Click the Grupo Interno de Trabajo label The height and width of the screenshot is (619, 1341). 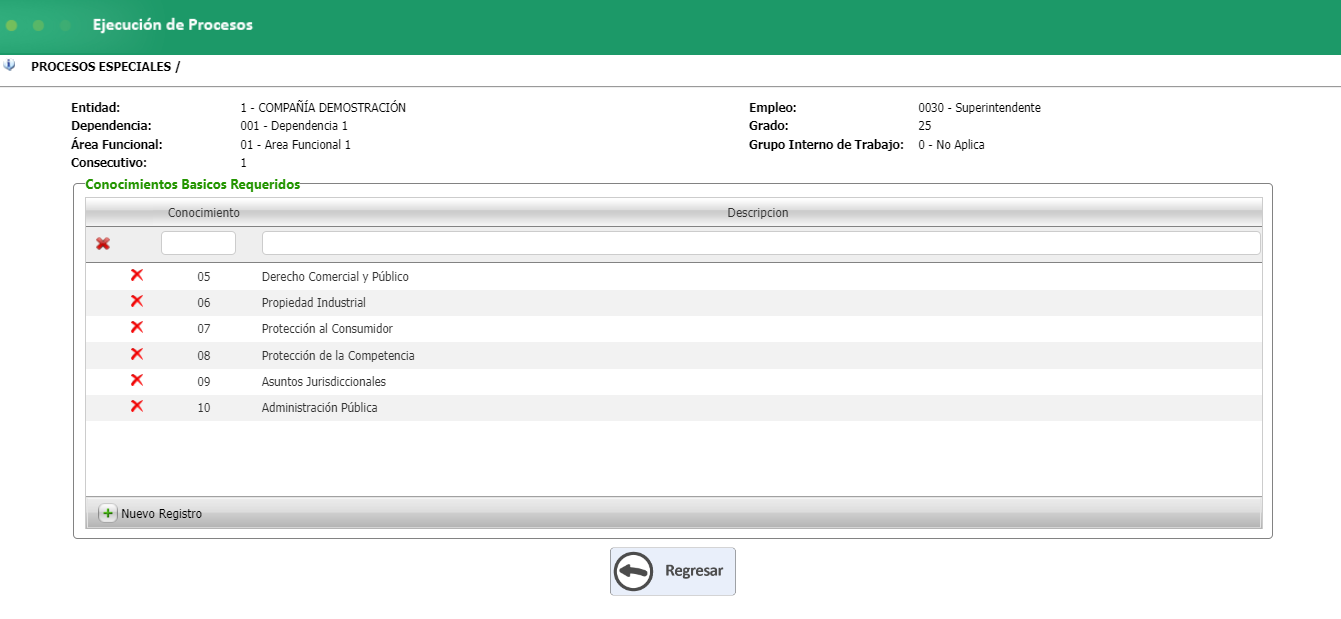coord(827,145)
